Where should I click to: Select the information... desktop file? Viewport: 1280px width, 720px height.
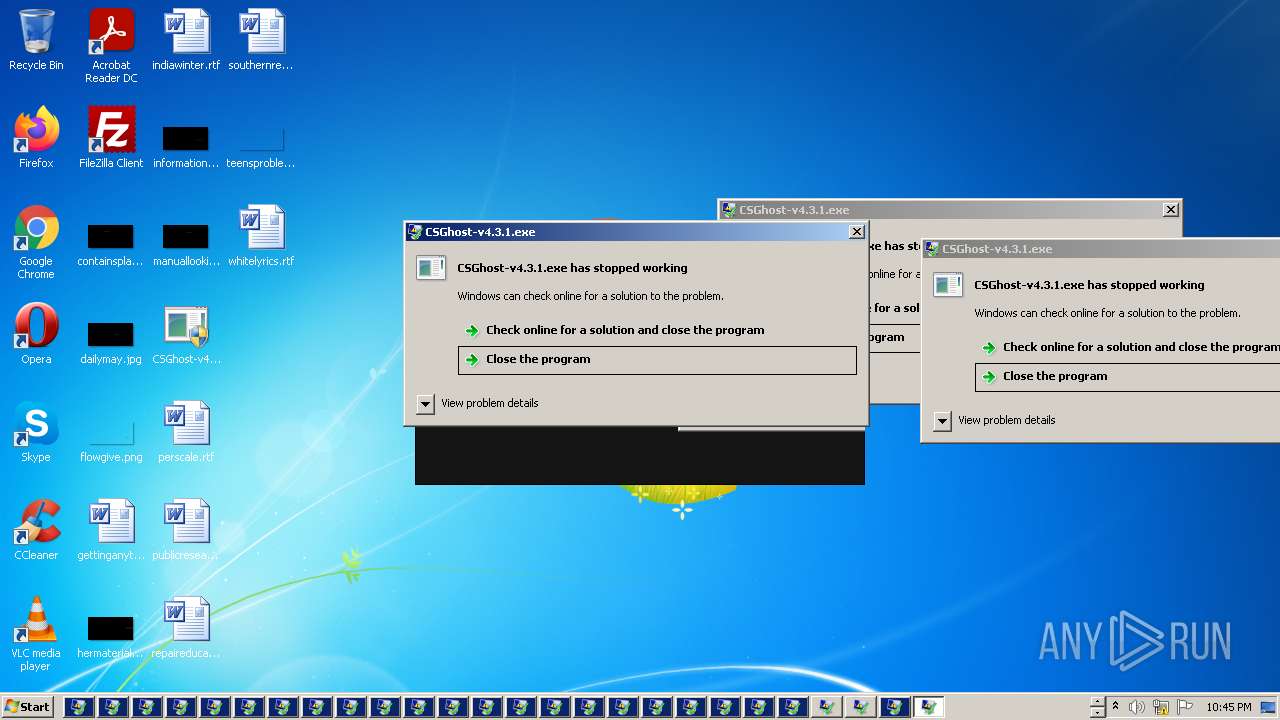[186, 146]
